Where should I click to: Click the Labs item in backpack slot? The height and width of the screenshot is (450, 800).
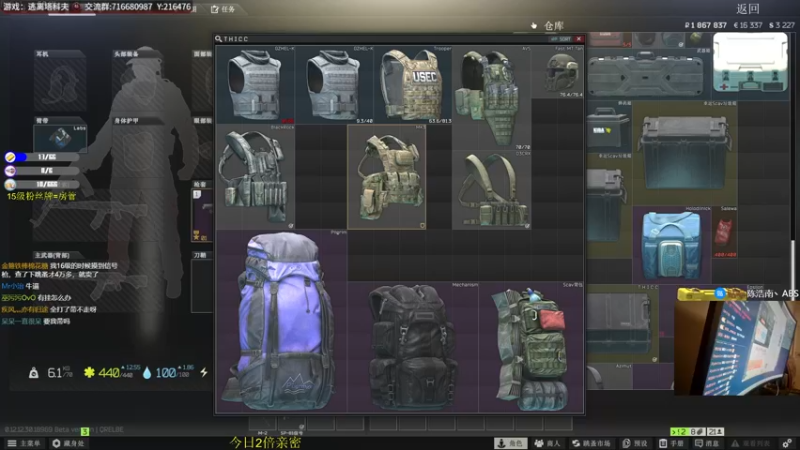60,138
